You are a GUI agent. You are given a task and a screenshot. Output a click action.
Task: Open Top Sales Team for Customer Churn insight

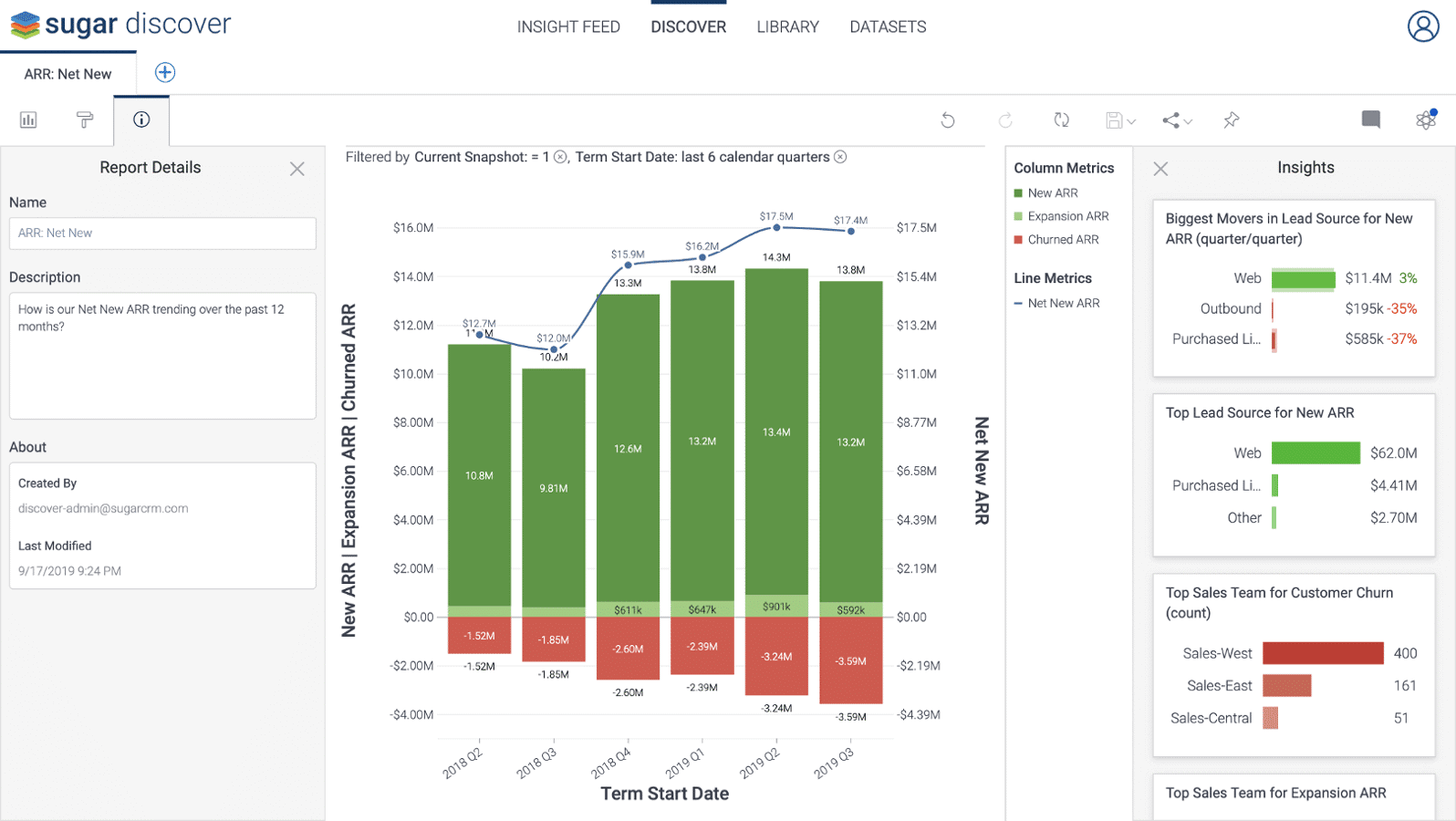pos(1294,665)
